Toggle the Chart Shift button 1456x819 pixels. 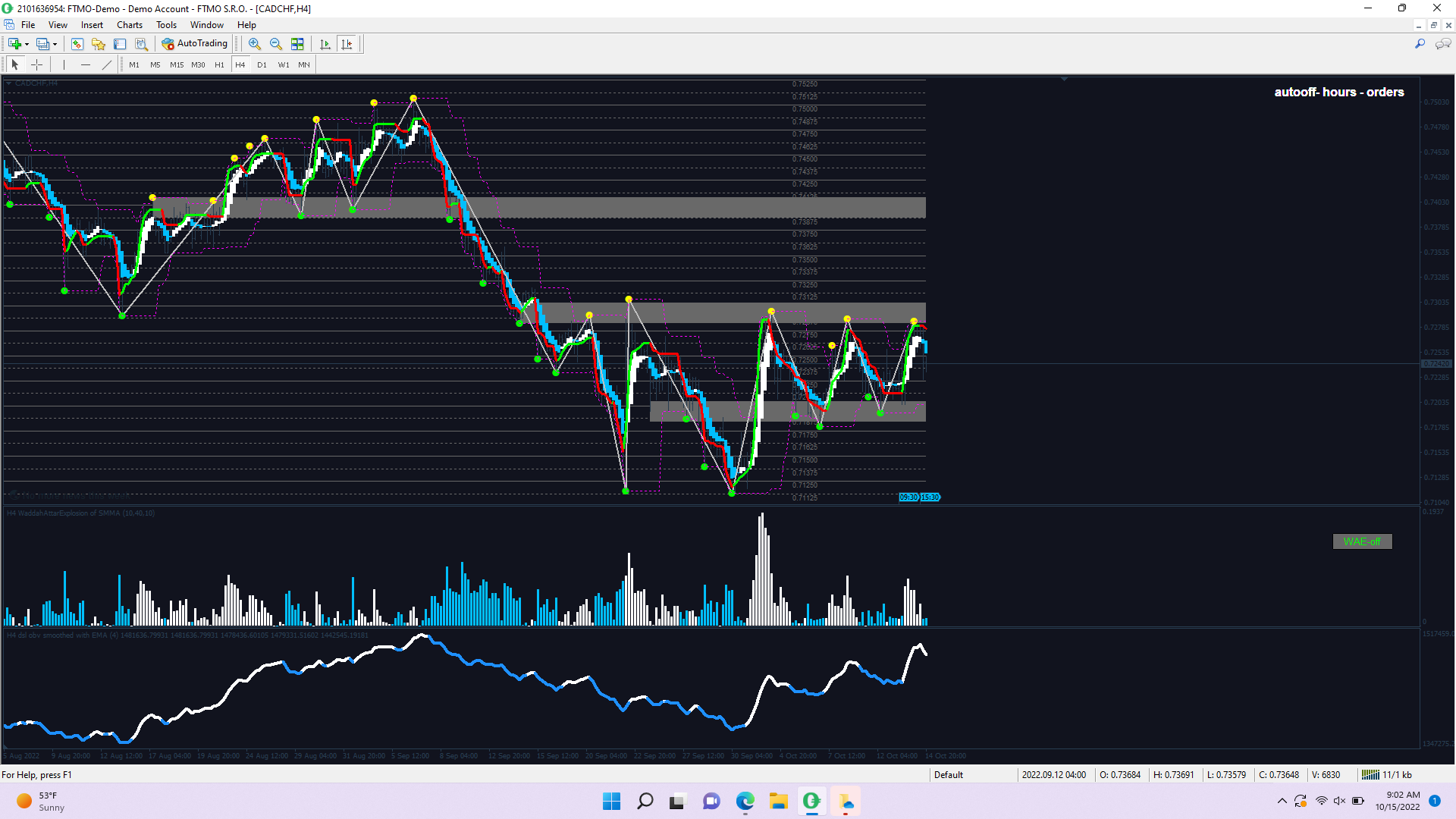click(347, 44)
